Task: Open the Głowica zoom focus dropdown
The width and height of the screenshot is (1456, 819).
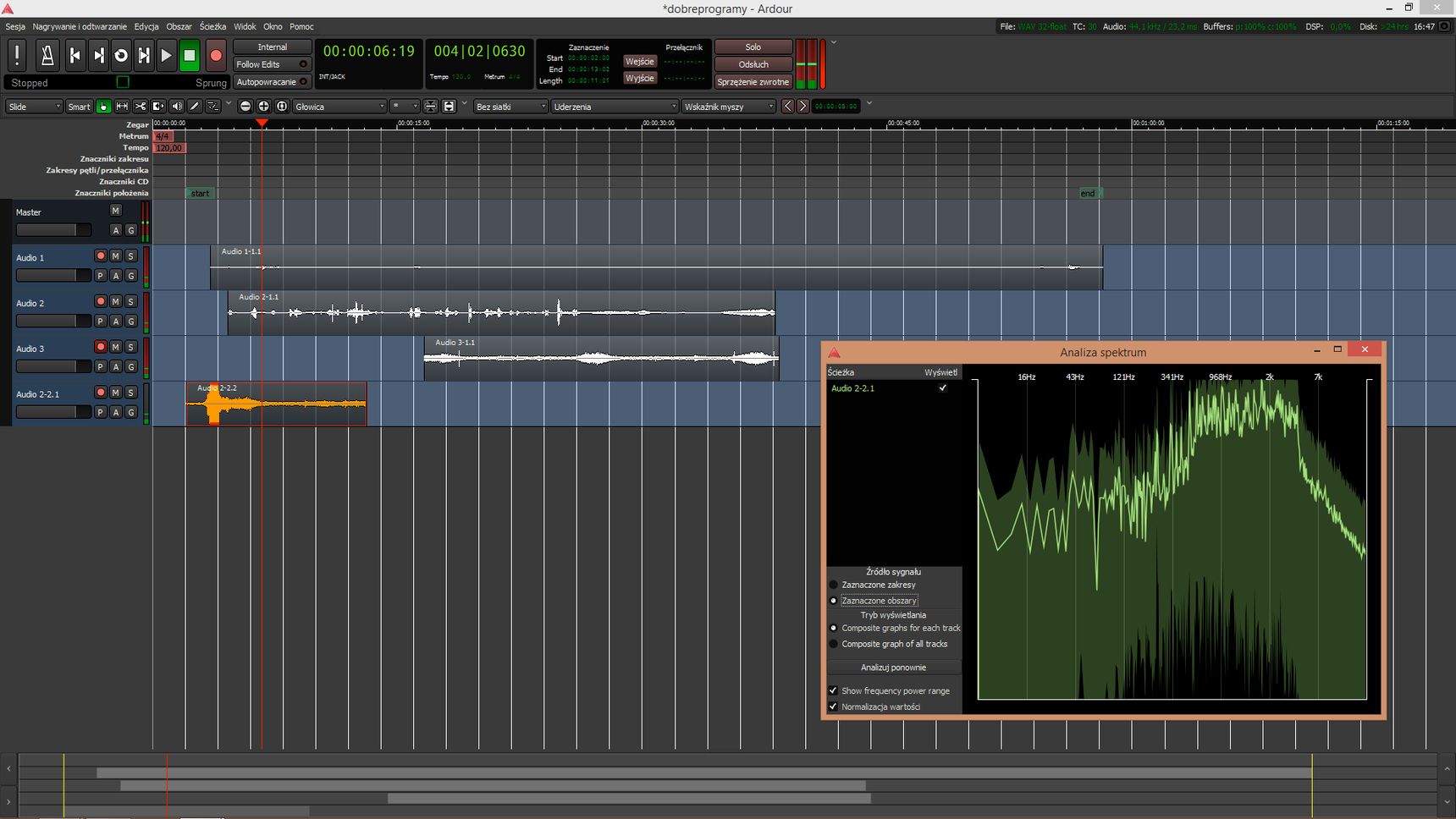Action: (x=339, y=107)
